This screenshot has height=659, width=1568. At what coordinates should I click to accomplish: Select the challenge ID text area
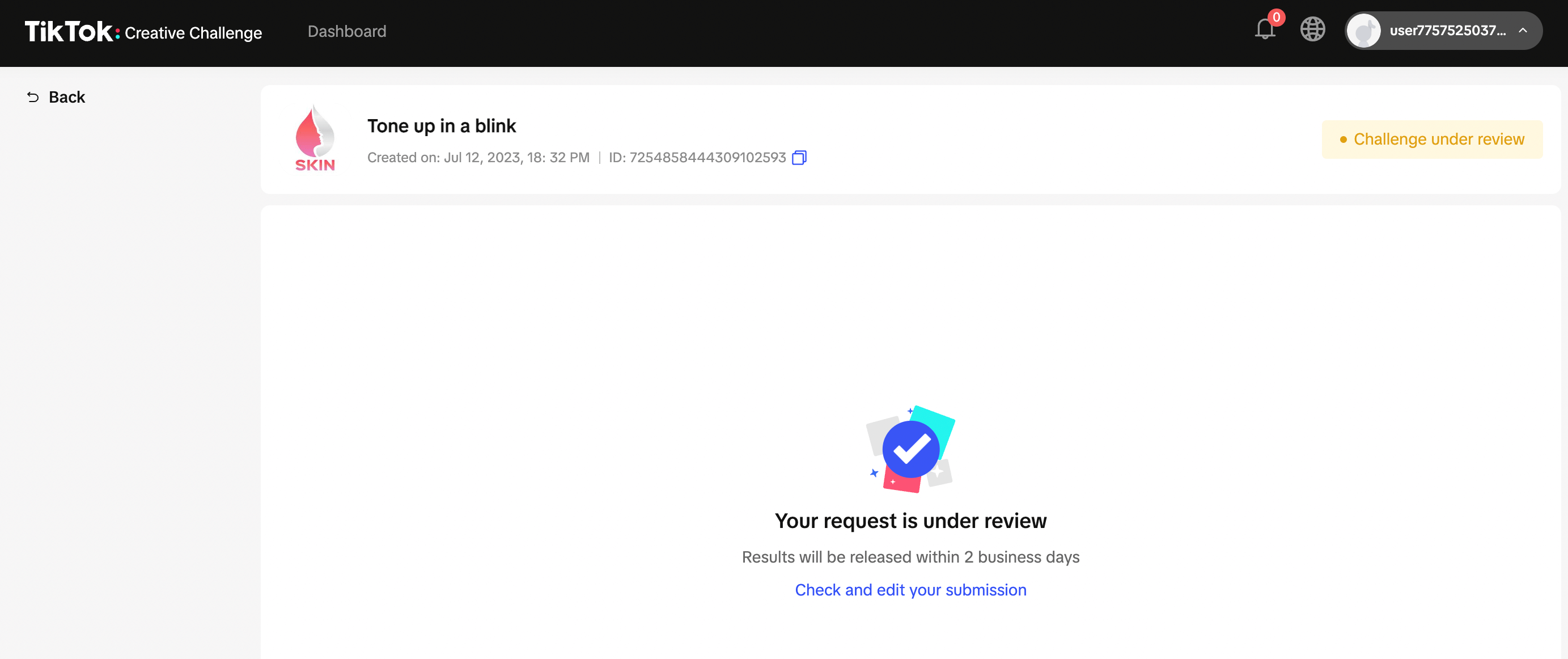pos(707,157)
